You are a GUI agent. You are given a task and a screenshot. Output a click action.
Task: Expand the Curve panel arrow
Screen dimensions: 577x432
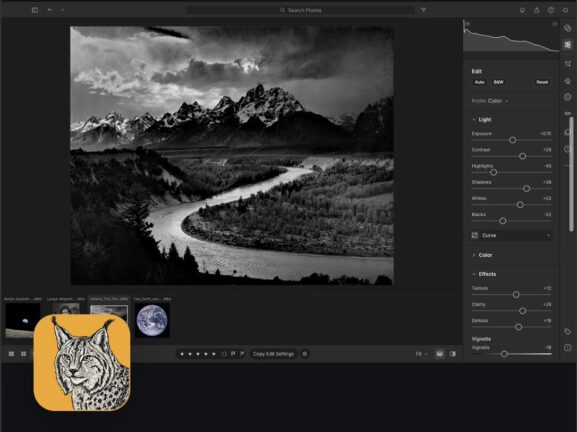(548, 236)
